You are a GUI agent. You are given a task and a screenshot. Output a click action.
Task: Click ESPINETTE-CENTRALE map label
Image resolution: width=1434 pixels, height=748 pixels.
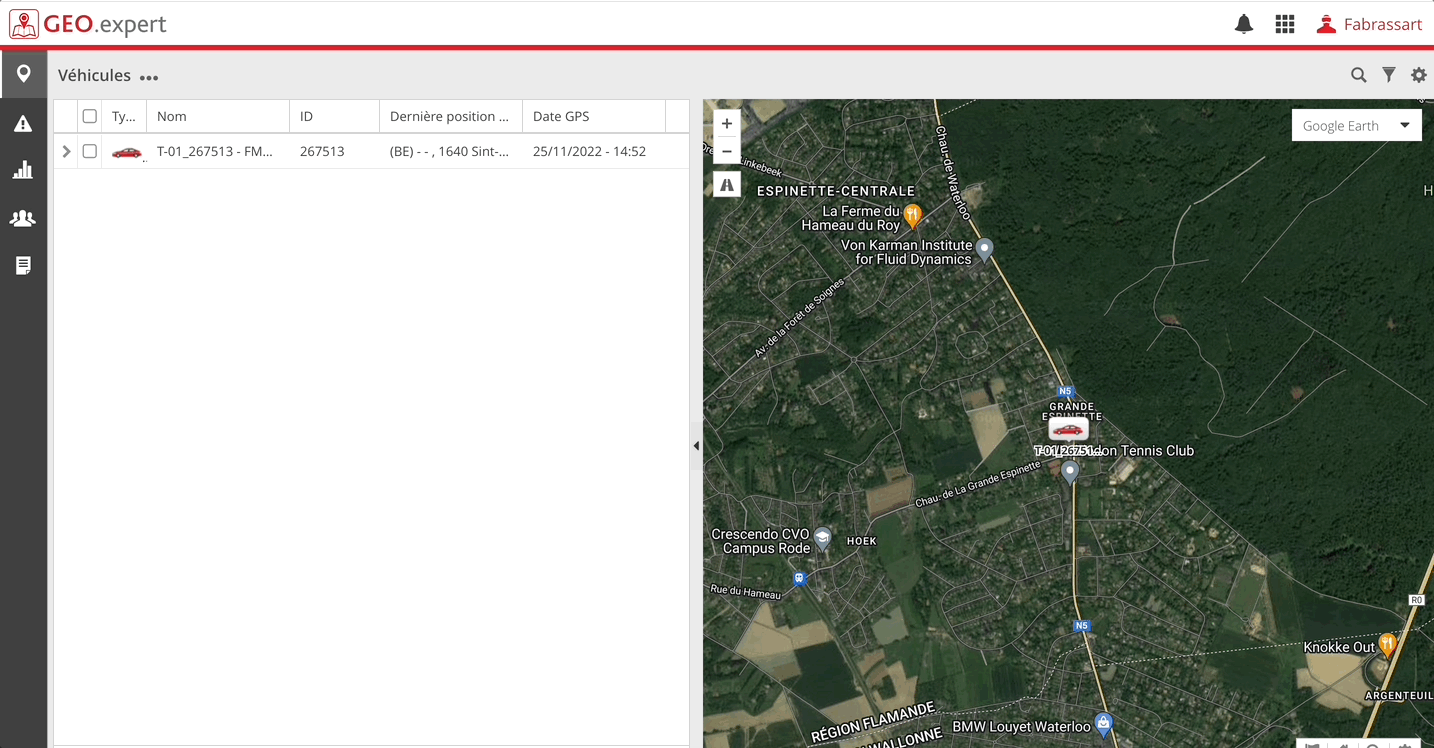(836, 191)
